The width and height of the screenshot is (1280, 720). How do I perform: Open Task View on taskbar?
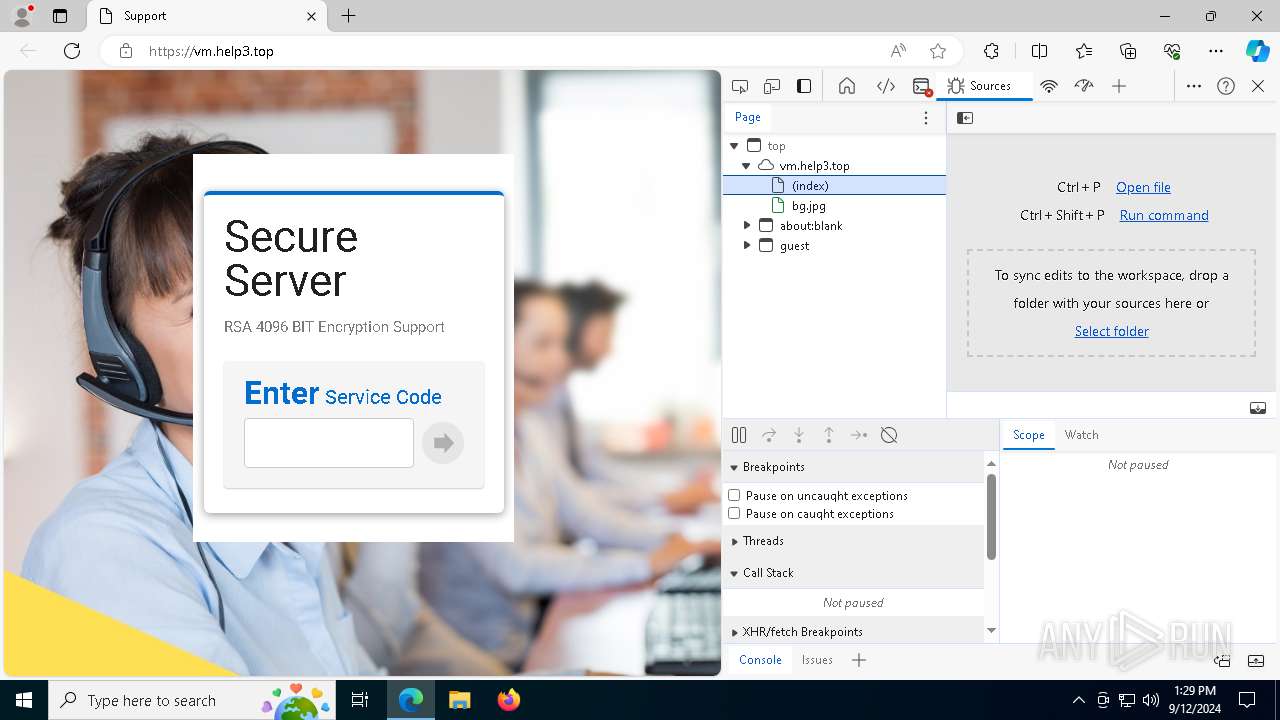360,700
